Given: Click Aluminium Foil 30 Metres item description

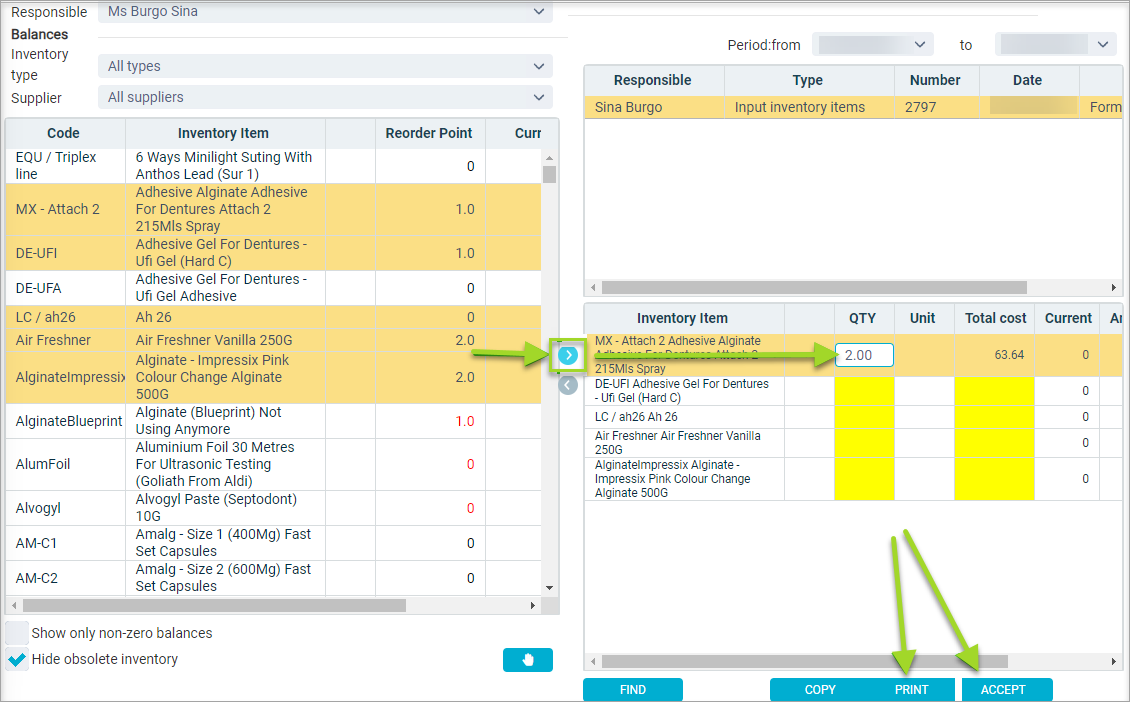Looking at the screenshot, I should click(215, 464).
